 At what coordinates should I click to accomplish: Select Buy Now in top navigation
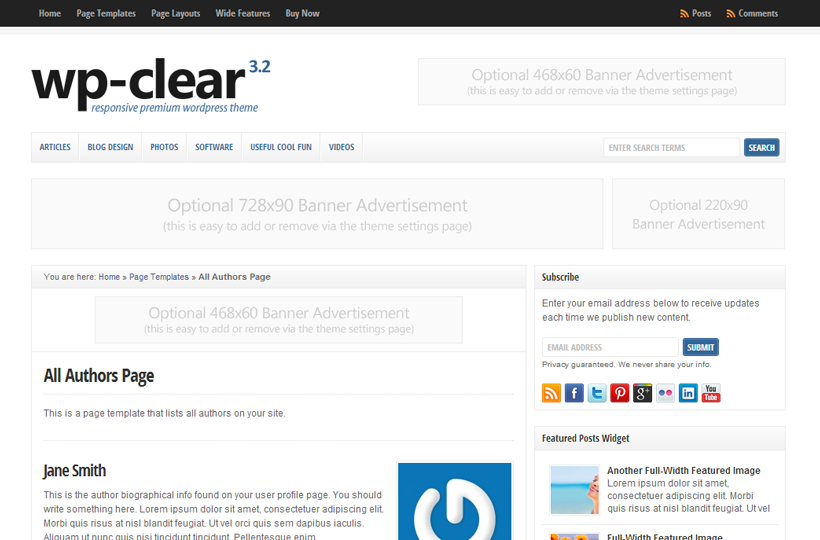(302, 13)
